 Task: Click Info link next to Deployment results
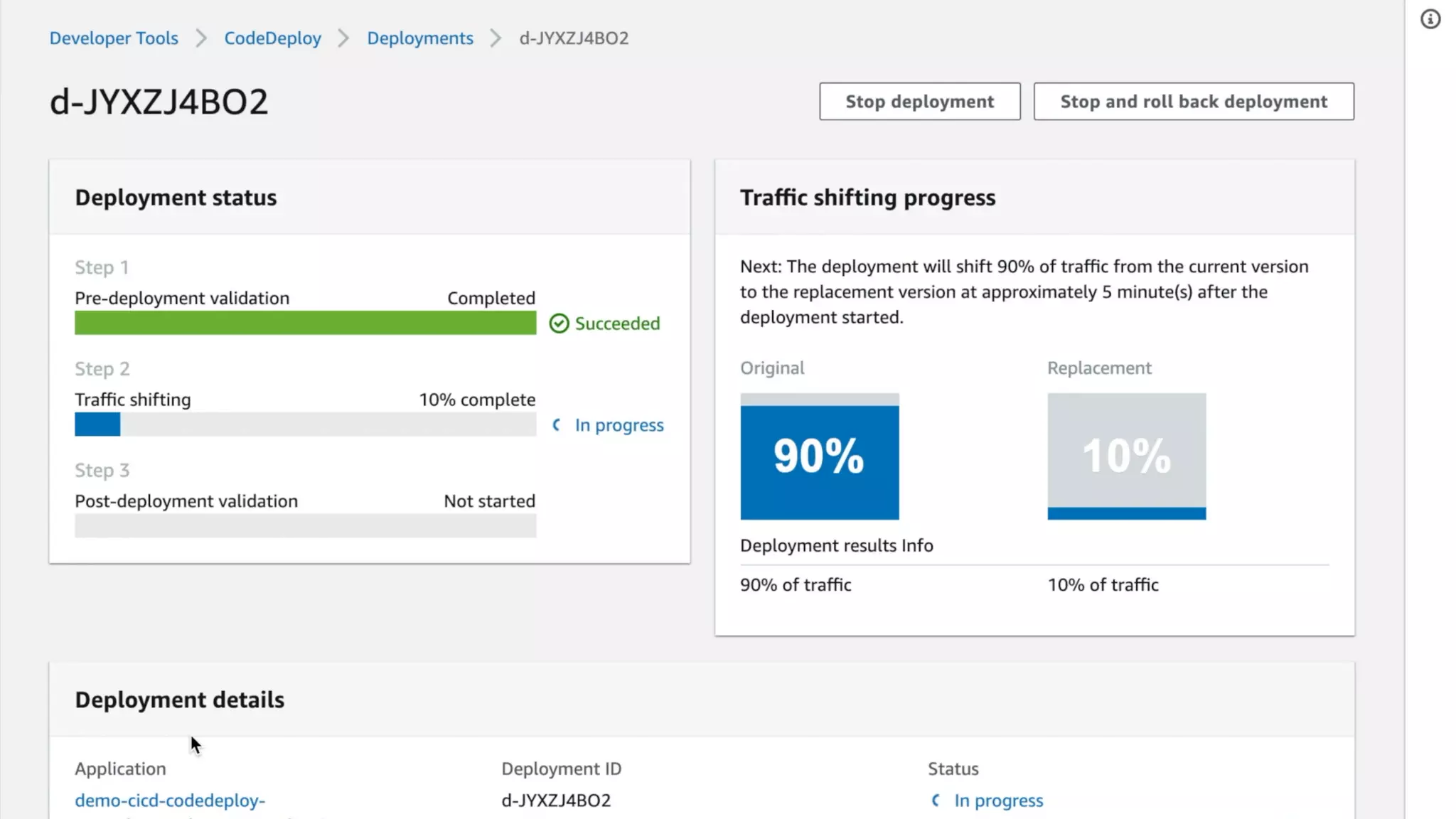(917, 545)
